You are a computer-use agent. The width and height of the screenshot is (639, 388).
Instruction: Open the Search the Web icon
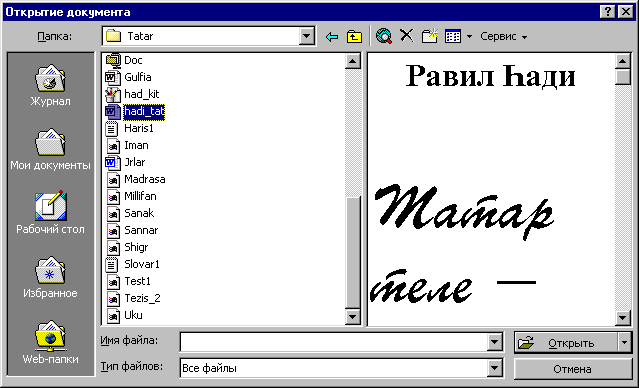[384, 36]
